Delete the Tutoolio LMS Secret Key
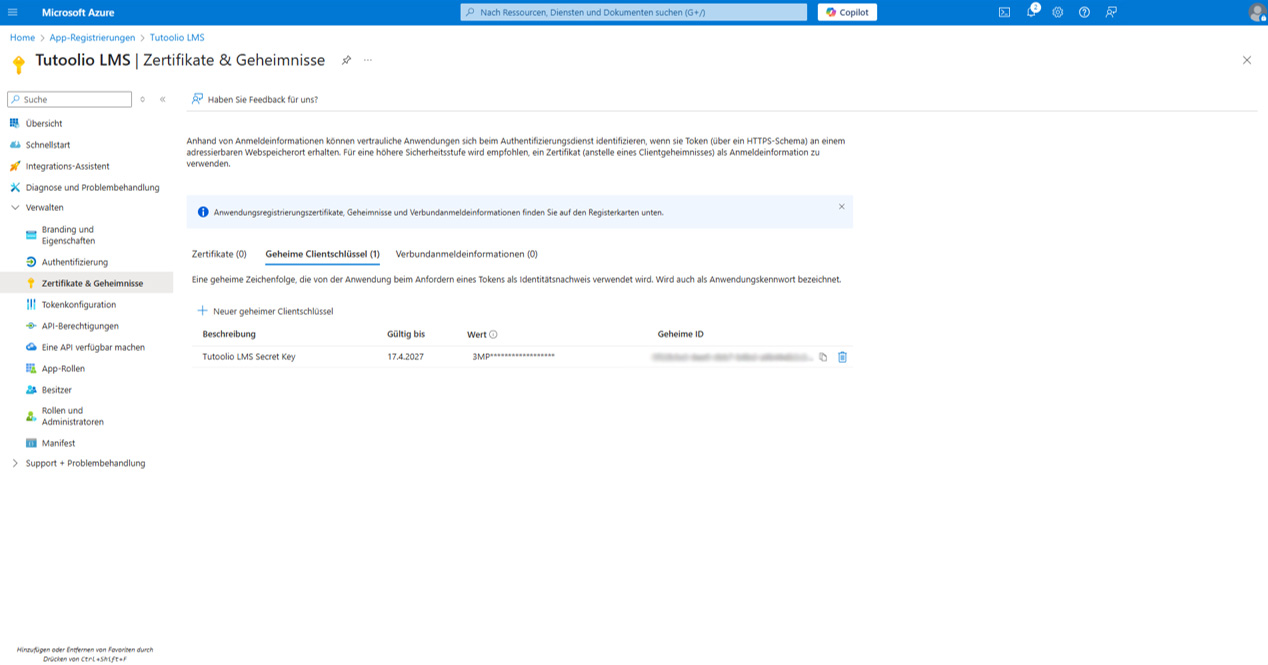Viewport: 1268px width, 665px height. [x=842, y=357]
